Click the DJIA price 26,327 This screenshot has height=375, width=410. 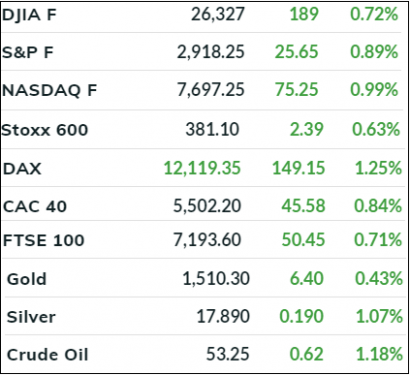(x=218, y=14)
